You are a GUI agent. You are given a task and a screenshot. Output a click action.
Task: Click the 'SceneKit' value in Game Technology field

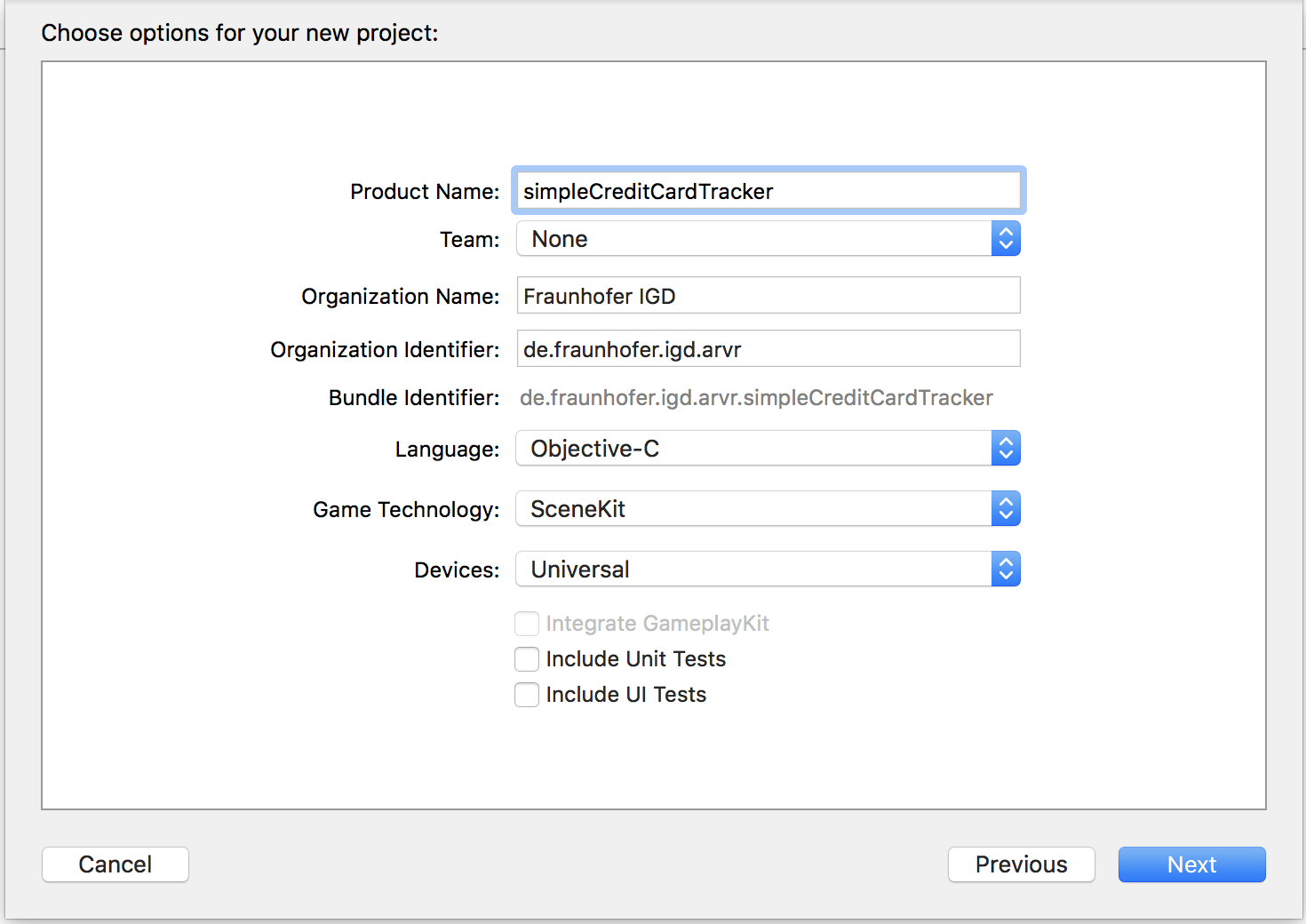[578, 509]
